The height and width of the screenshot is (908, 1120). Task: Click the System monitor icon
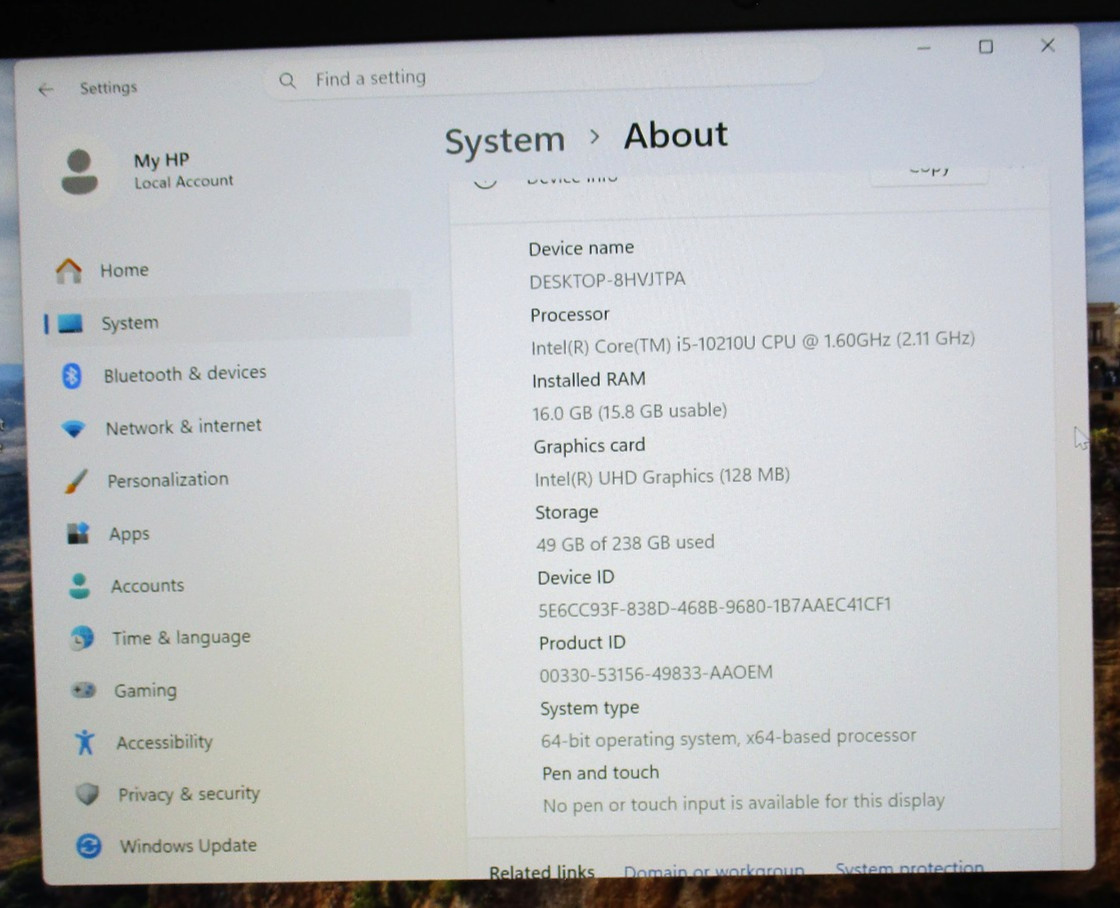click(70, 324)
